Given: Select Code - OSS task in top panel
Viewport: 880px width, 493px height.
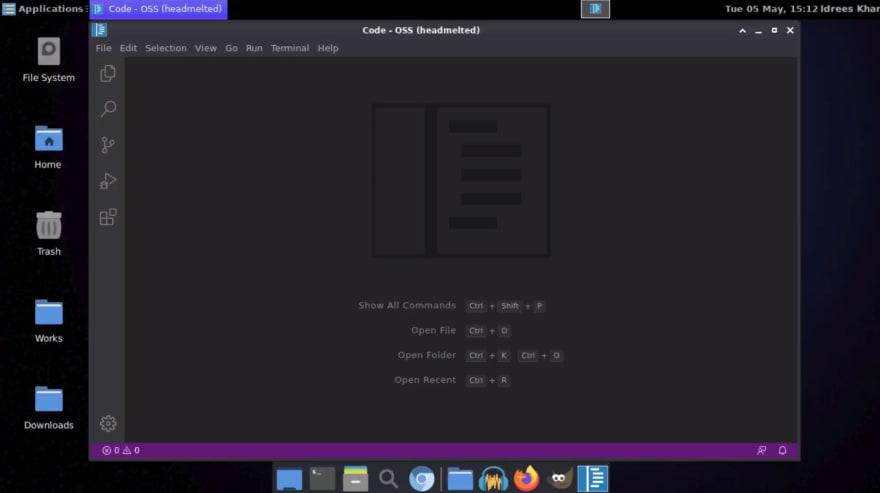Looking at the screenshot, I should 158,9.
